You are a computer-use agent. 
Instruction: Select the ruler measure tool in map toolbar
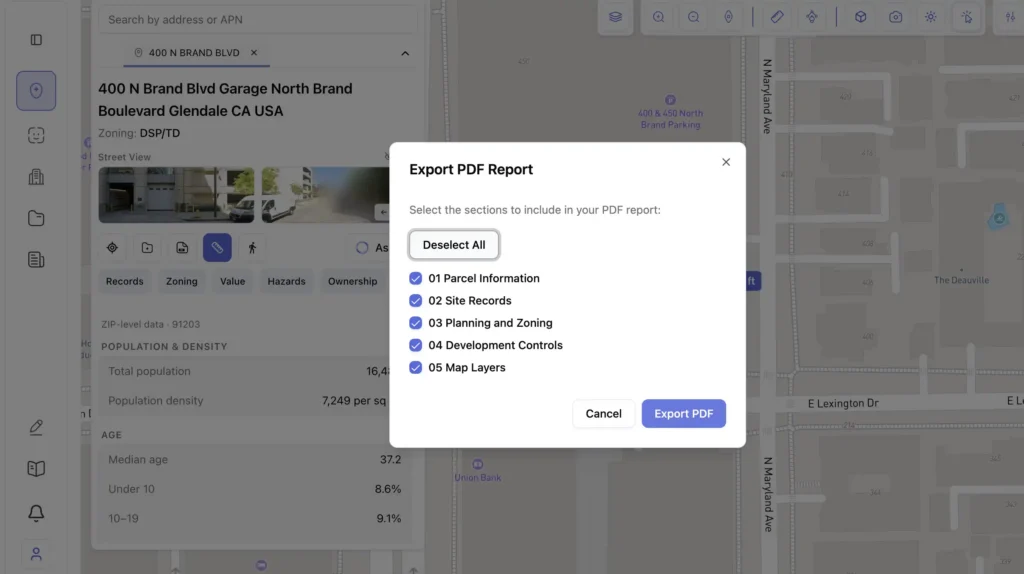click(777, 17)
